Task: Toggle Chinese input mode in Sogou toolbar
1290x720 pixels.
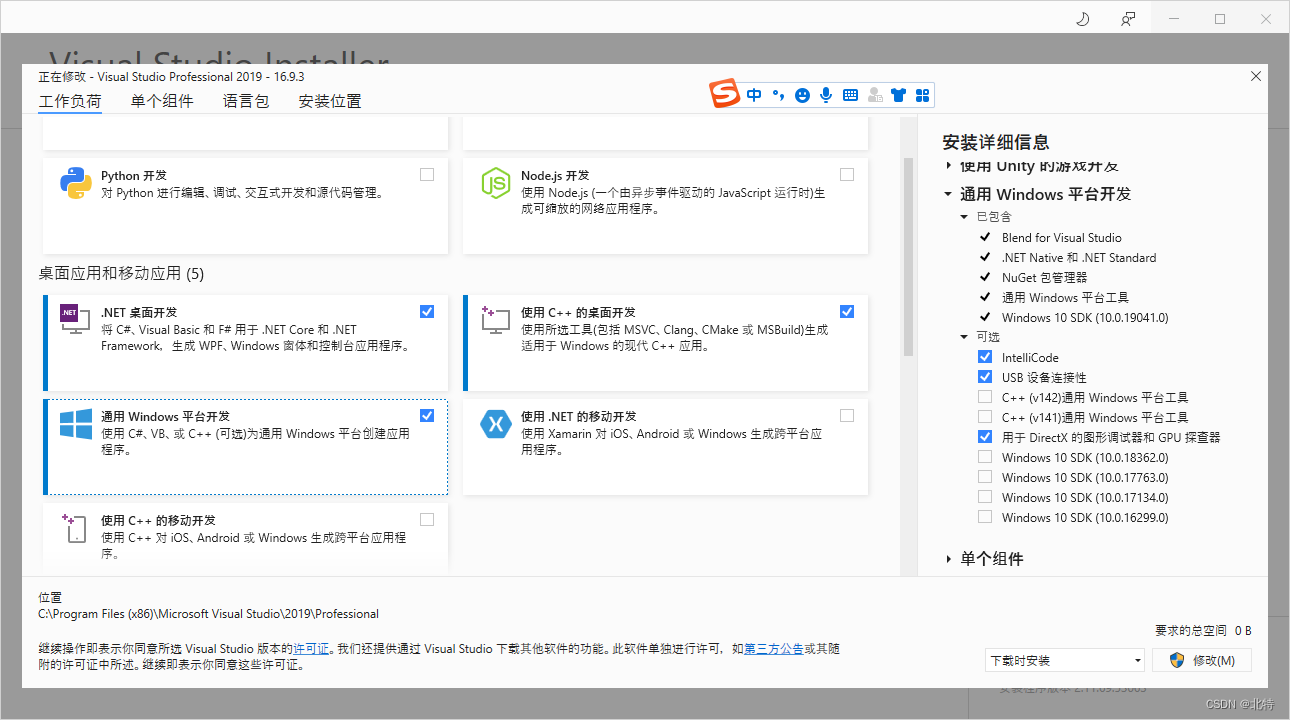Action: (754, 95)
